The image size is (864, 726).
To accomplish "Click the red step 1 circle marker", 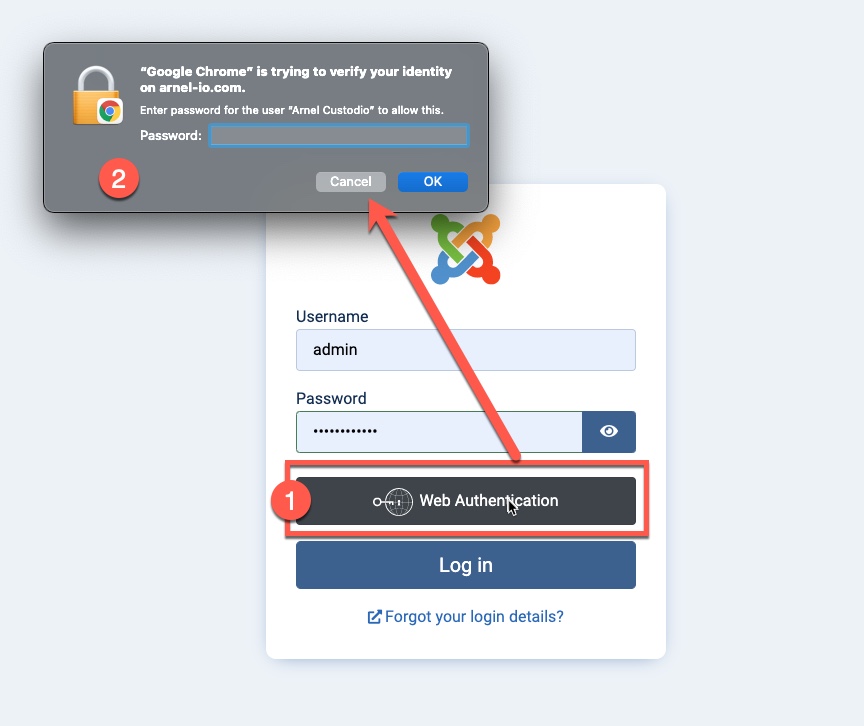I will tap(290, 500).
